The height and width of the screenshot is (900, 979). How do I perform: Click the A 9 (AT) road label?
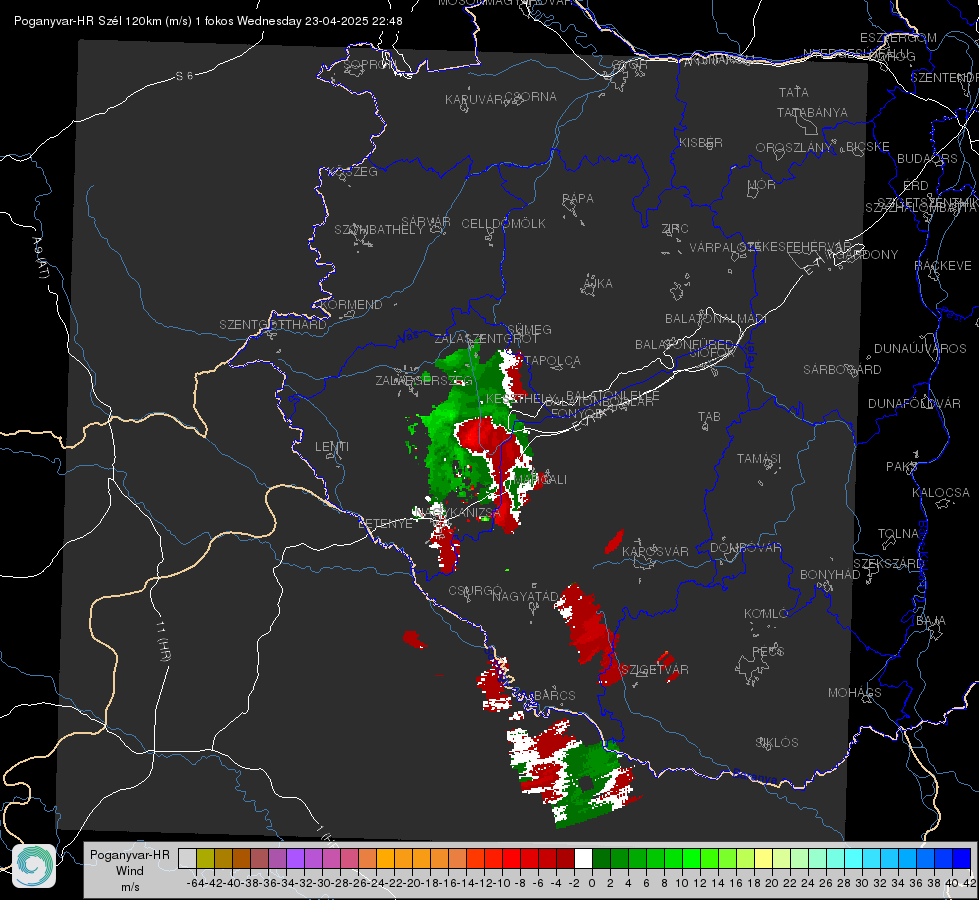click(x=39, y=257)
